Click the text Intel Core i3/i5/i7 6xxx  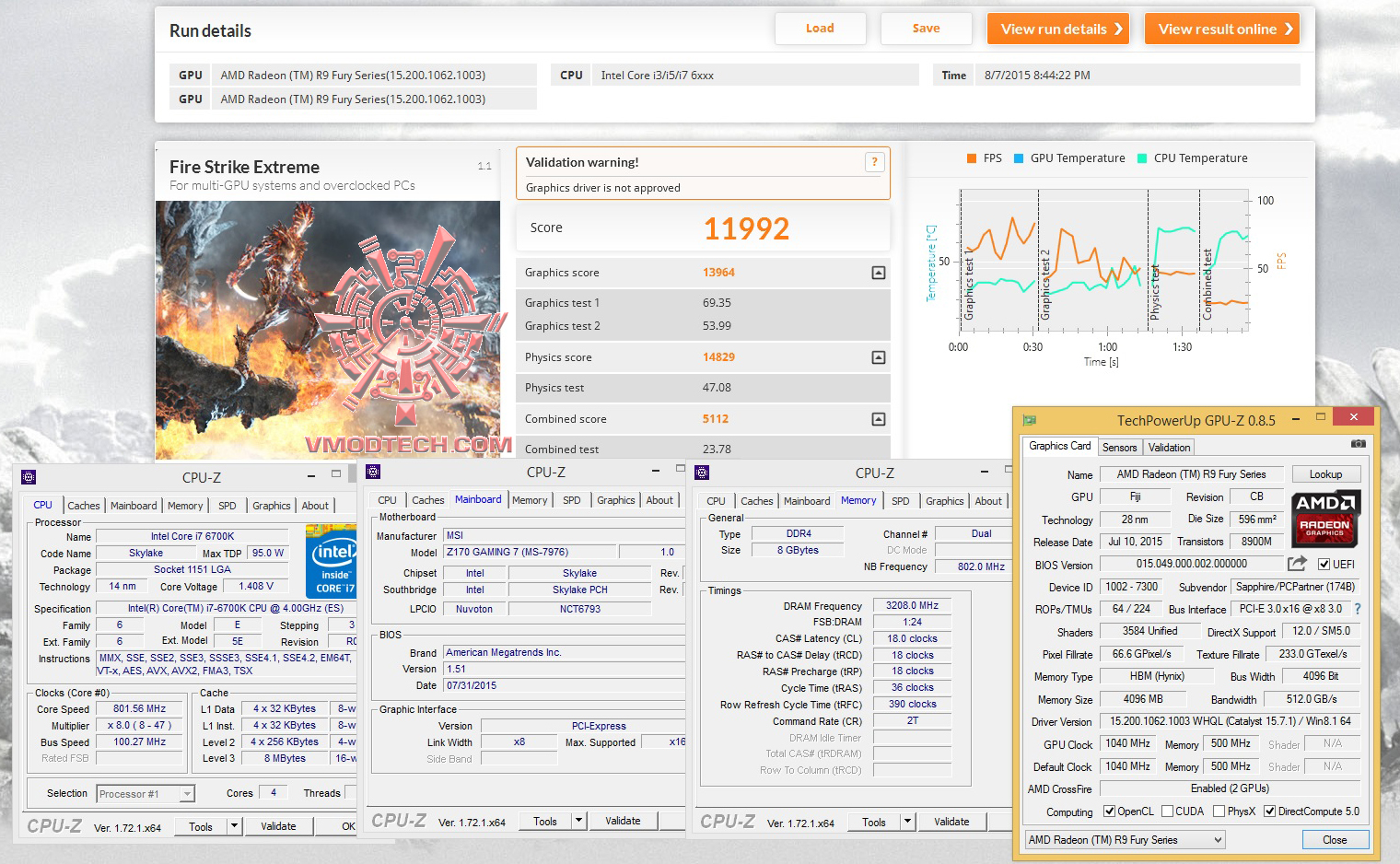pos(657,76)
